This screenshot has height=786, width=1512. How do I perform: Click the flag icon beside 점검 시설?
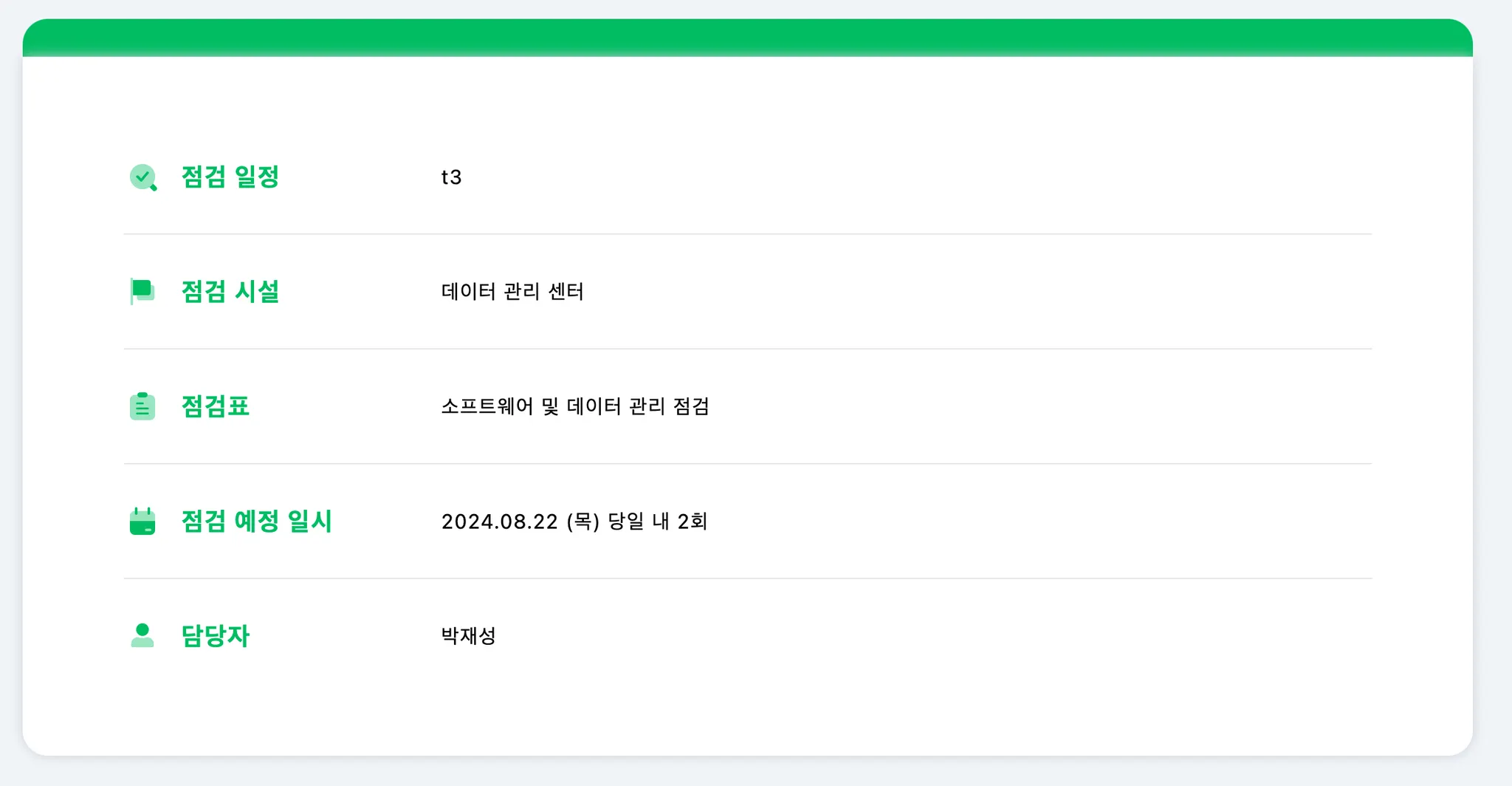click(142, 291)
